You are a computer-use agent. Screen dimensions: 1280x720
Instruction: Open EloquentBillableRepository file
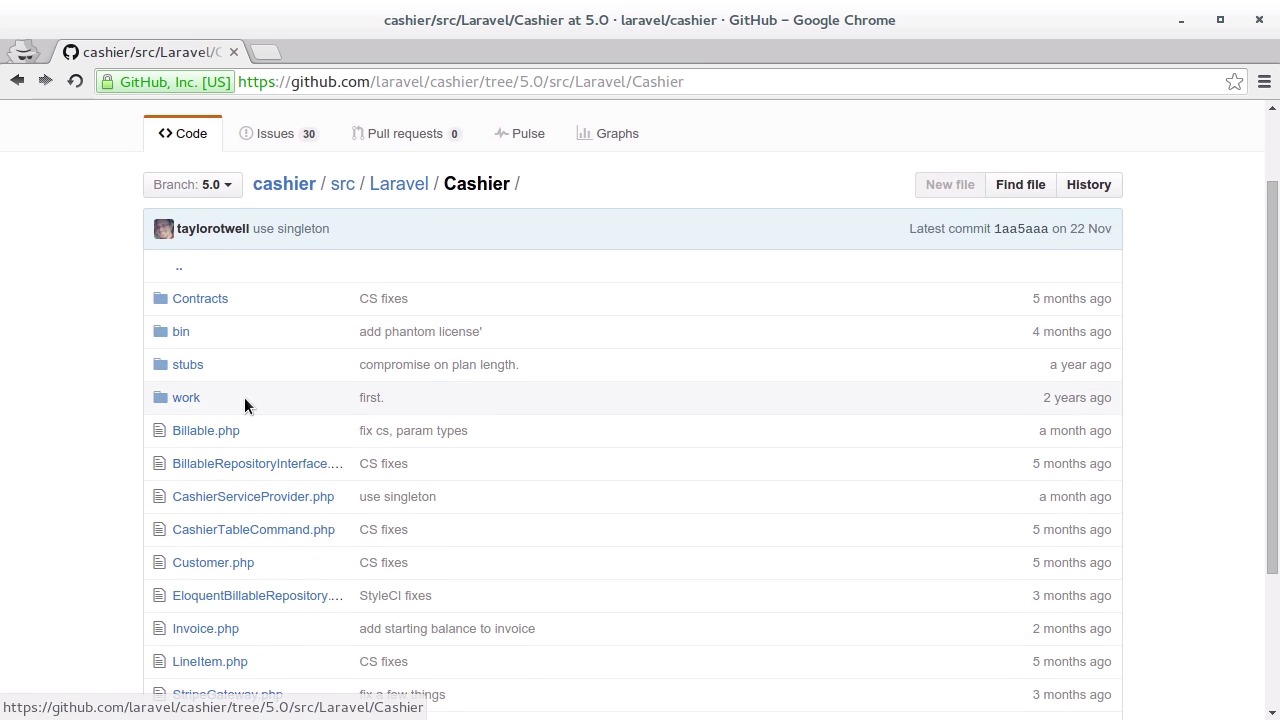(257, 595)
